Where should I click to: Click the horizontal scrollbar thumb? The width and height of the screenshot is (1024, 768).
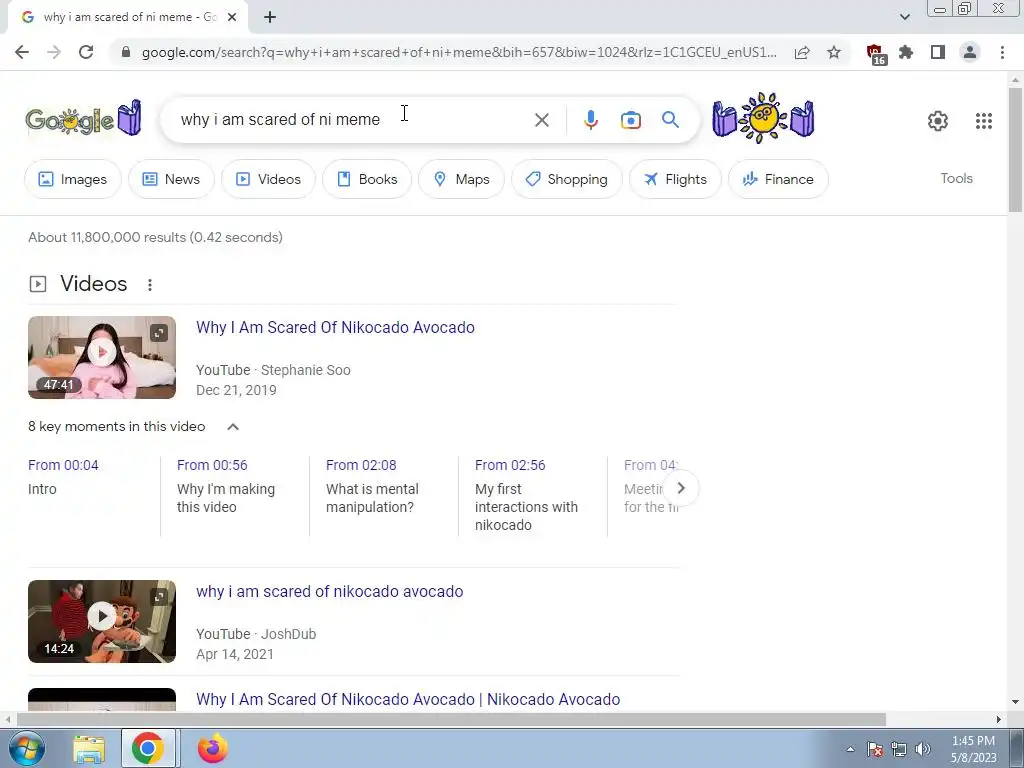(451, 719)
